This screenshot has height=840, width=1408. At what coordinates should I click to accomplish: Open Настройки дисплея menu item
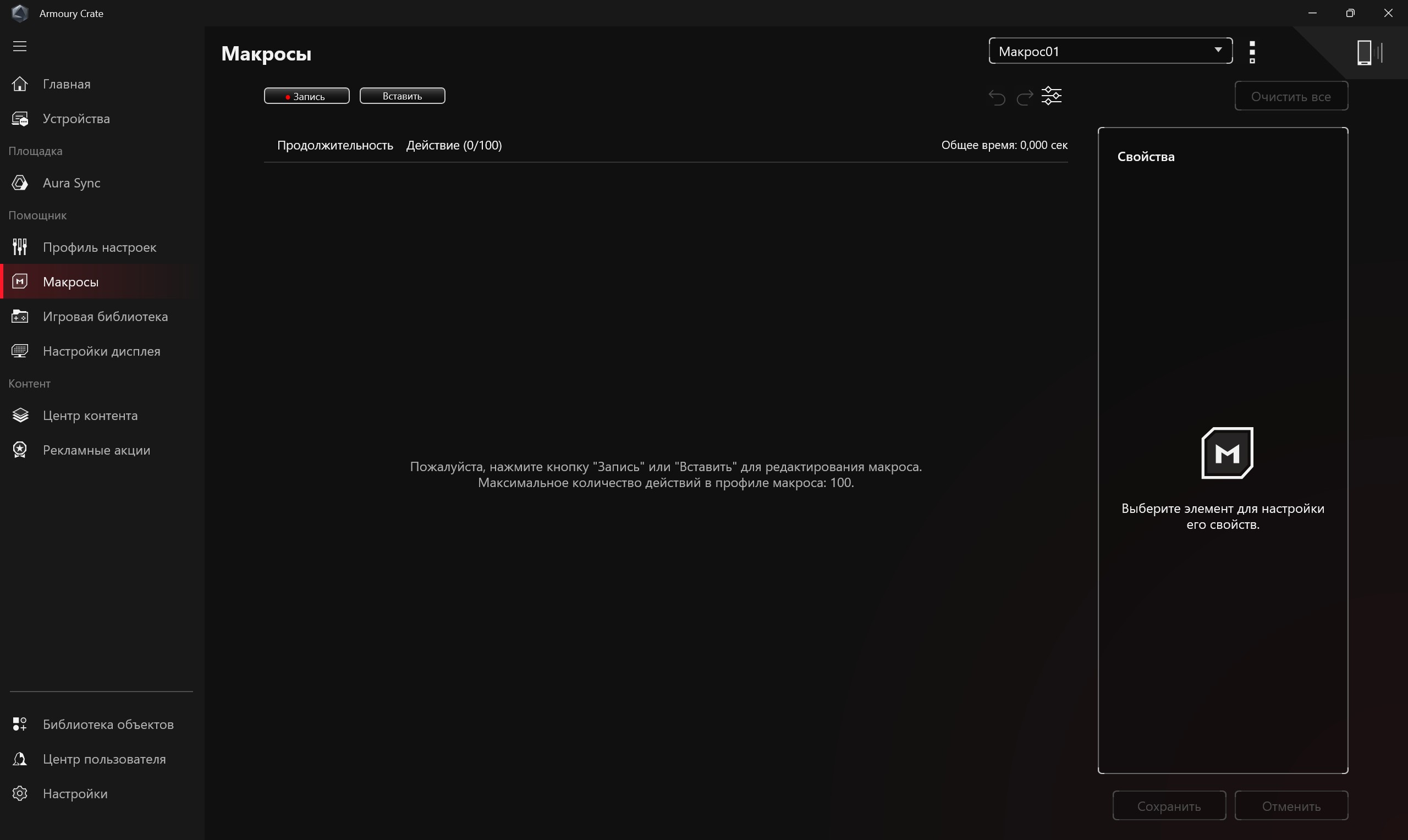(102, 351)
